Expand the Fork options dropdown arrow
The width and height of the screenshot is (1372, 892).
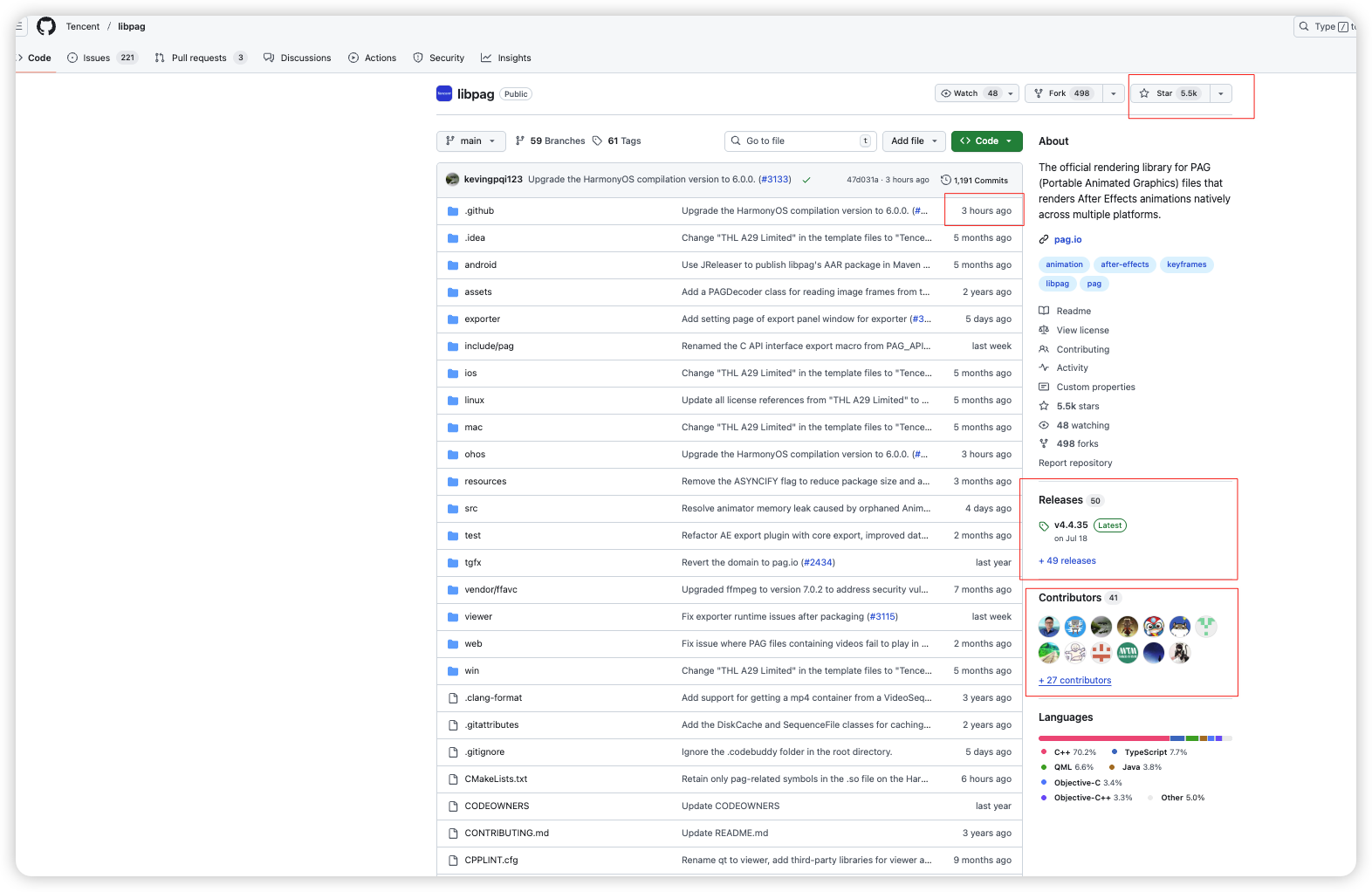(x=1114, y=93)
